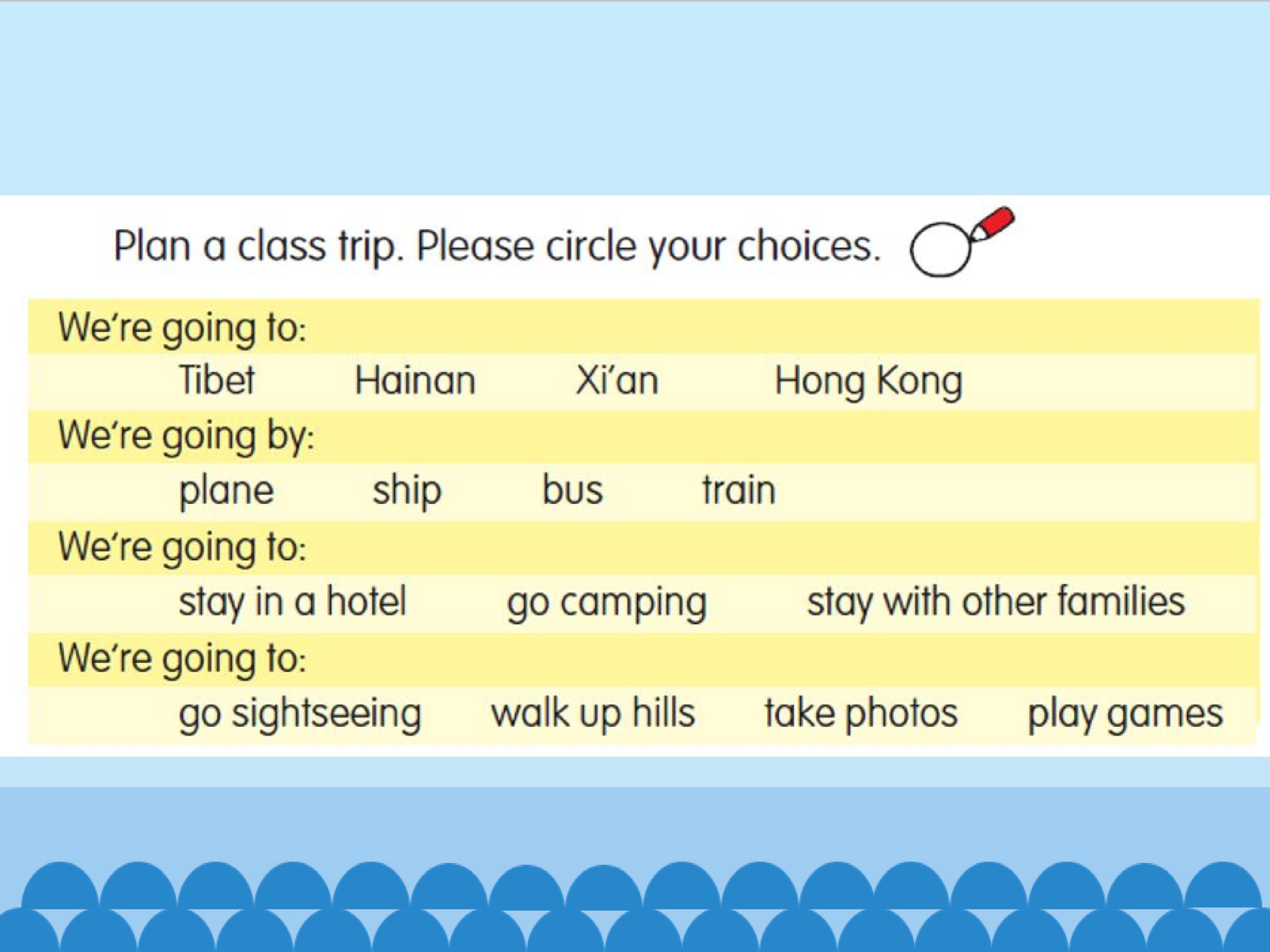Pick bus as the transport
Viewport: 1270px width, 952px height.
click(572, 491)
